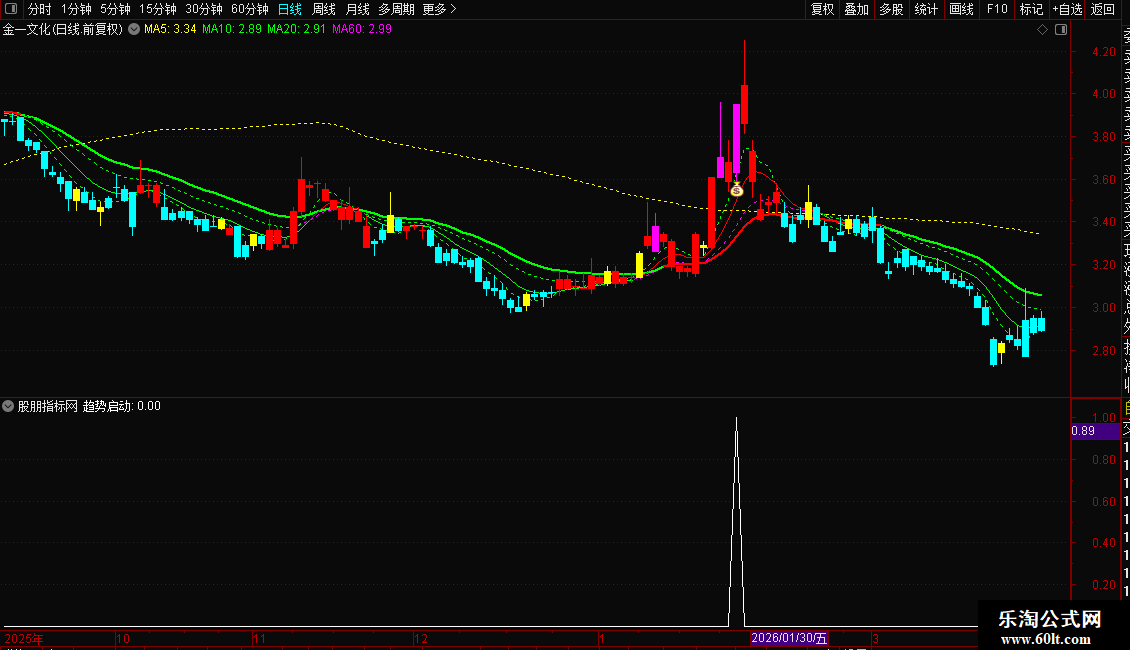1130x650 pixels.
Task: Click the money bag marker on candlestick
Action: coord(737,190)
